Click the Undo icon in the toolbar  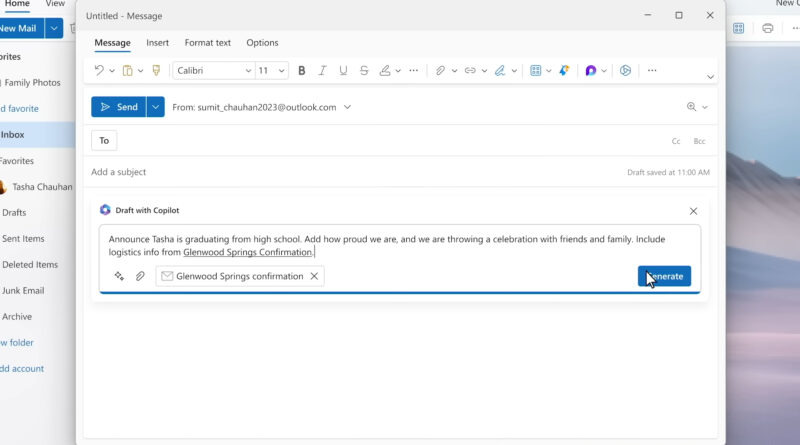[x=99, y=70]
